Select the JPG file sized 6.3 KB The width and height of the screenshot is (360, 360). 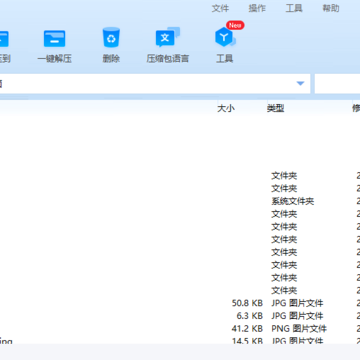coord(180,316)
